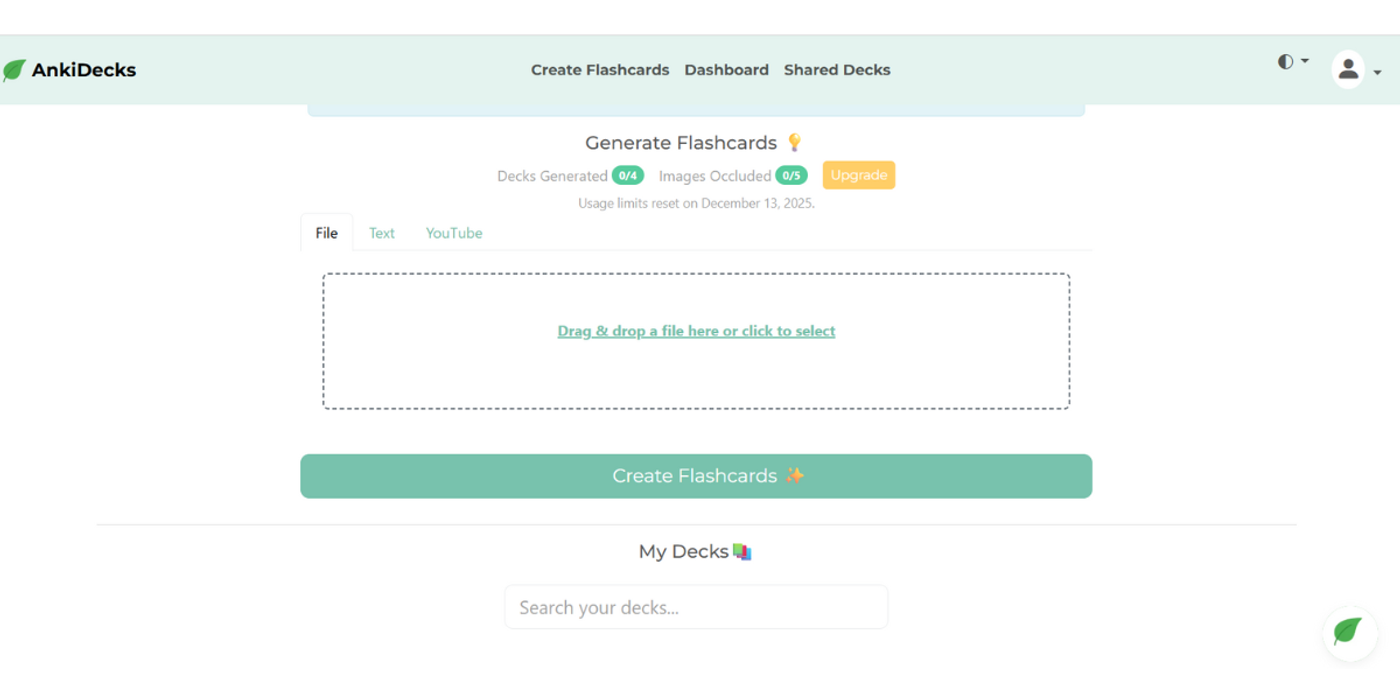Click the AnkiDecks leaf logo
Viewport: 1400px width, 700px height.
pos(14,69)
